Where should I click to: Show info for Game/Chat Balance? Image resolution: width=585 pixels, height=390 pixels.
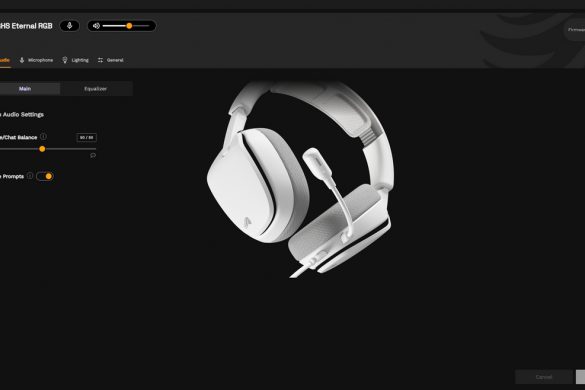point(43,137)
